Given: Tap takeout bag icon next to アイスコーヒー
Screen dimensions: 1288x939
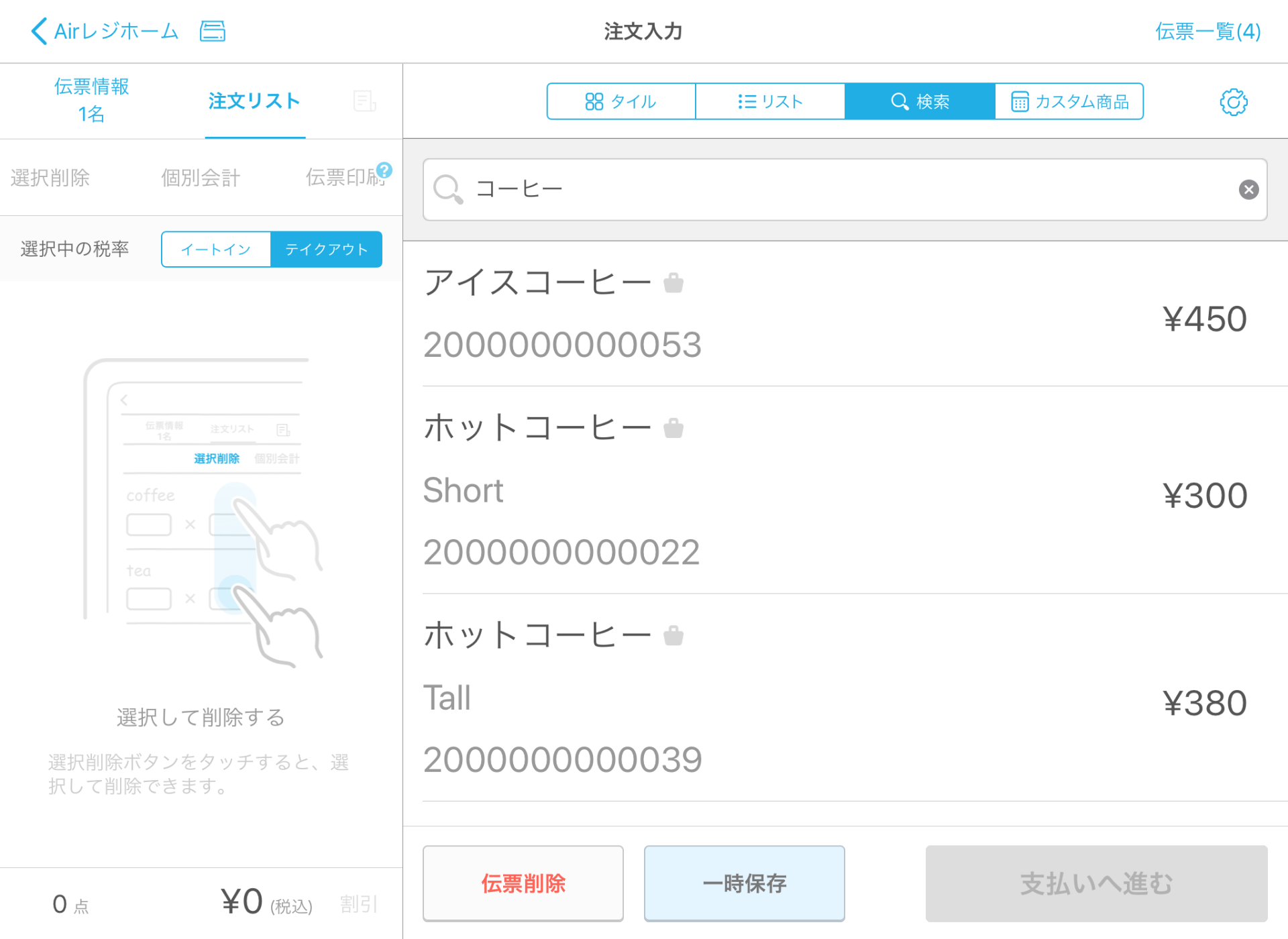Looking at the screenshot, I should tap(674, 282).
